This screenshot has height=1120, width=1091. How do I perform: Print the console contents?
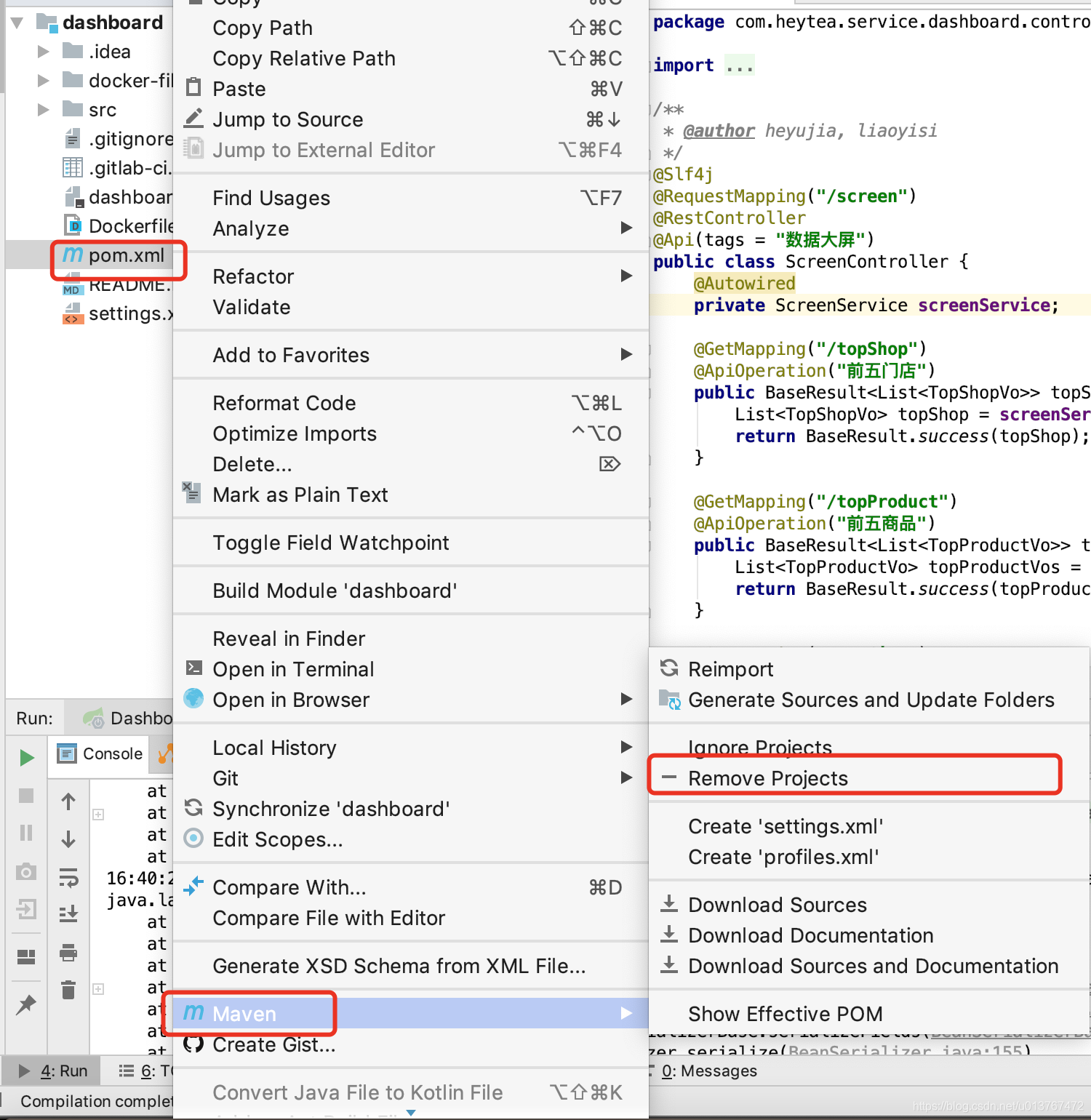(x=68, y=954)
